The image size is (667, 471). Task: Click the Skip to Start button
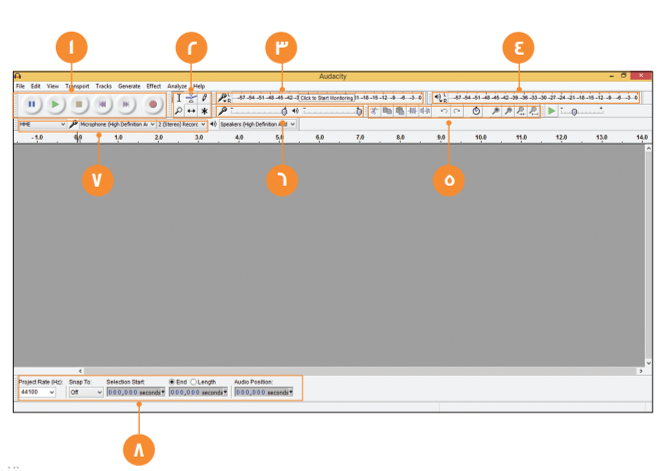click(103, 104)
